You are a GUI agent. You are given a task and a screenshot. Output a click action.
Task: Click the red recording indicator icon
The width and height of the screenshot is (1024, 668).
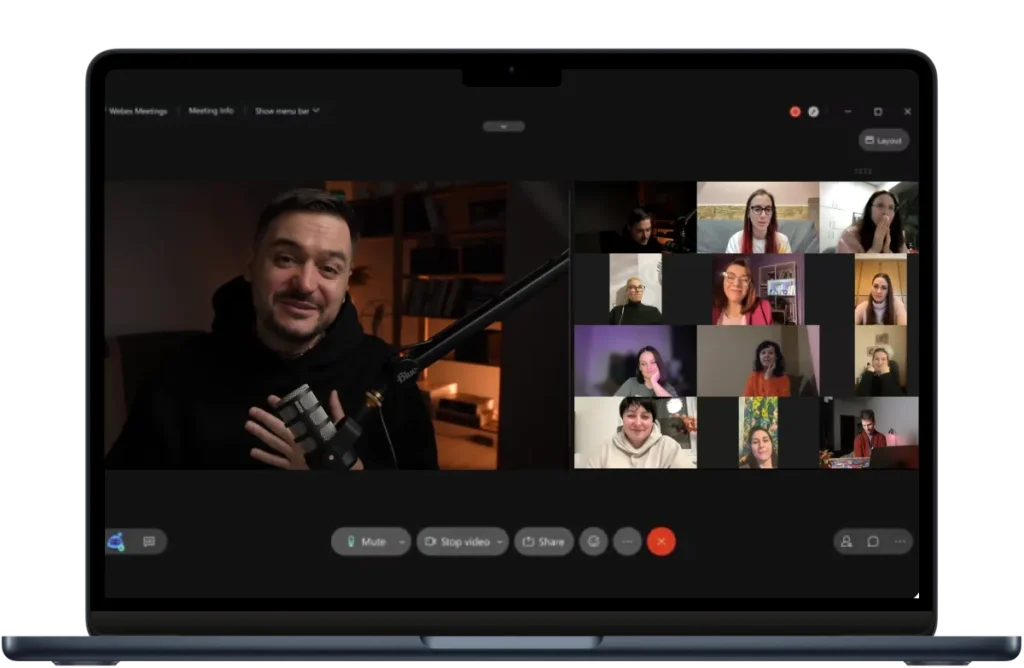[795, 112]
